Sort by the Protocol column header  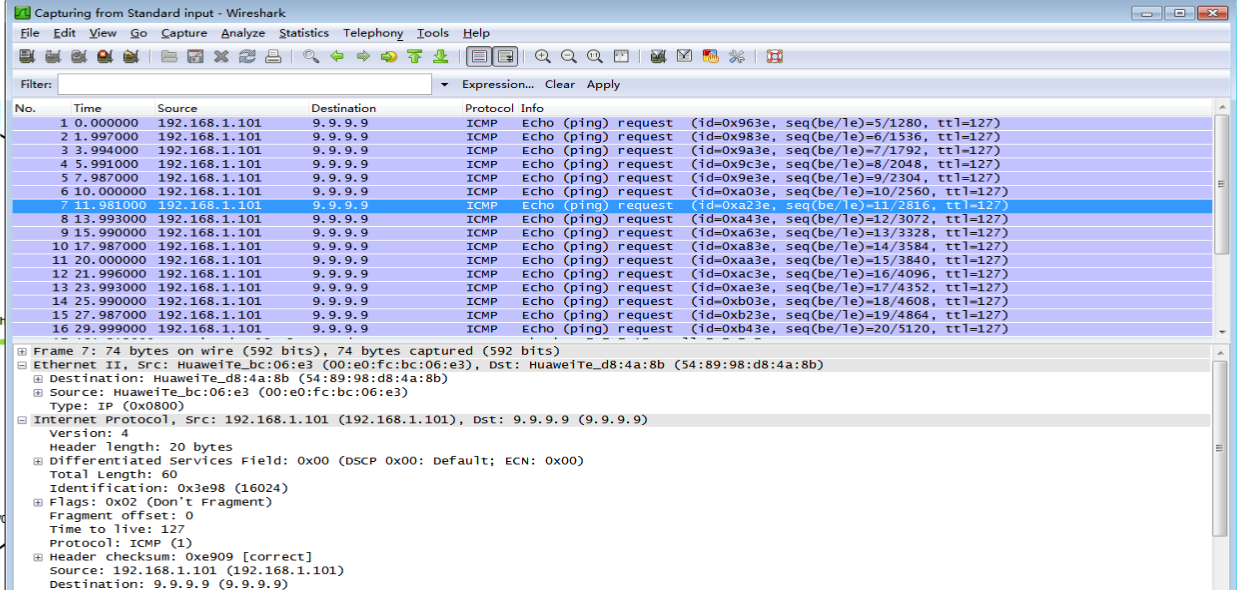point(490,108)
